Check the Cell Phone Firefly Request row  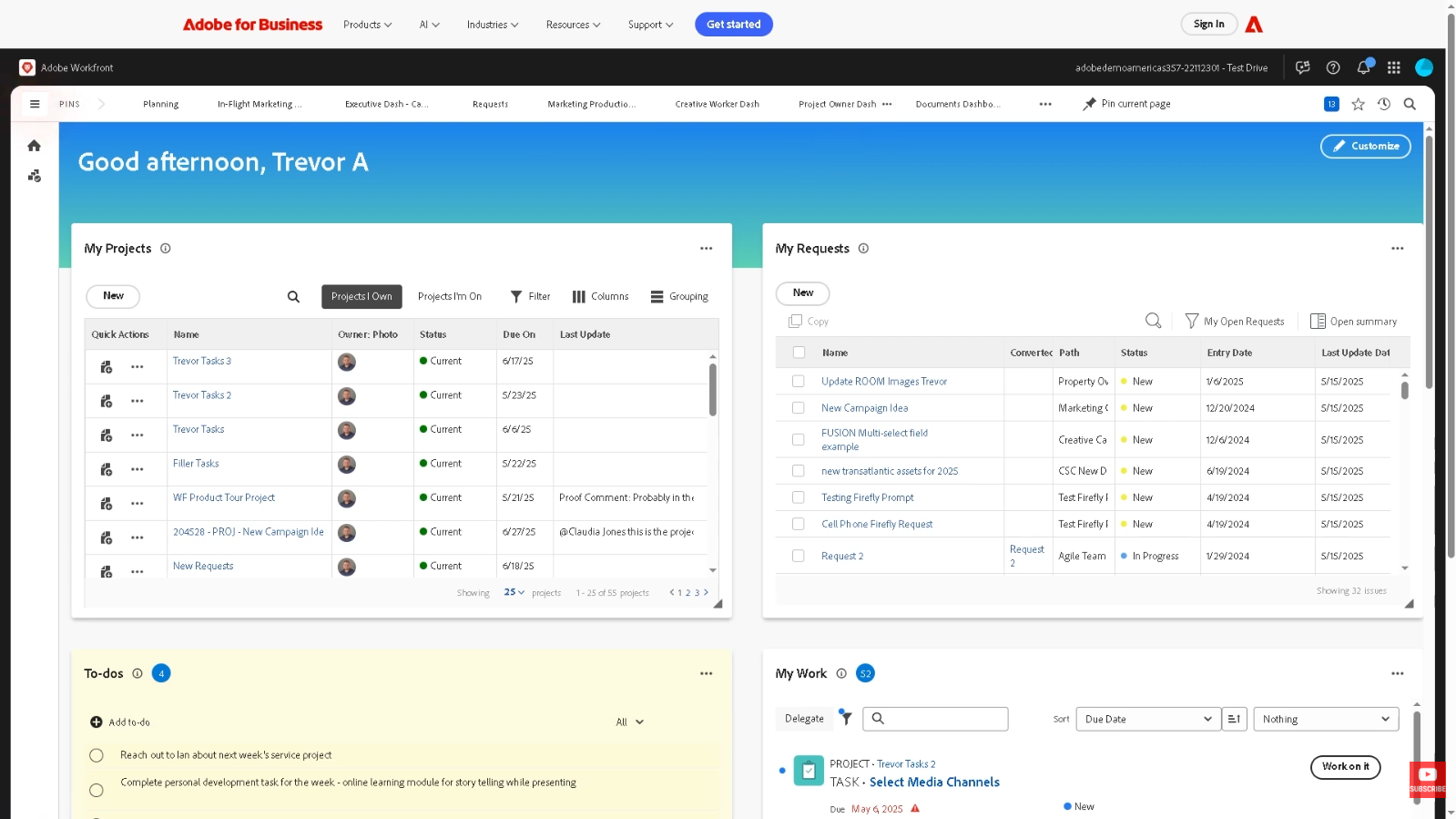pyautogui.click(x=799, y=524)
